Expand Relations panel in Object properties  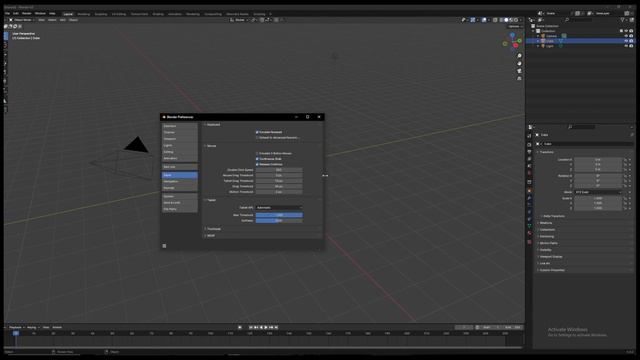[x=546, y=223]
